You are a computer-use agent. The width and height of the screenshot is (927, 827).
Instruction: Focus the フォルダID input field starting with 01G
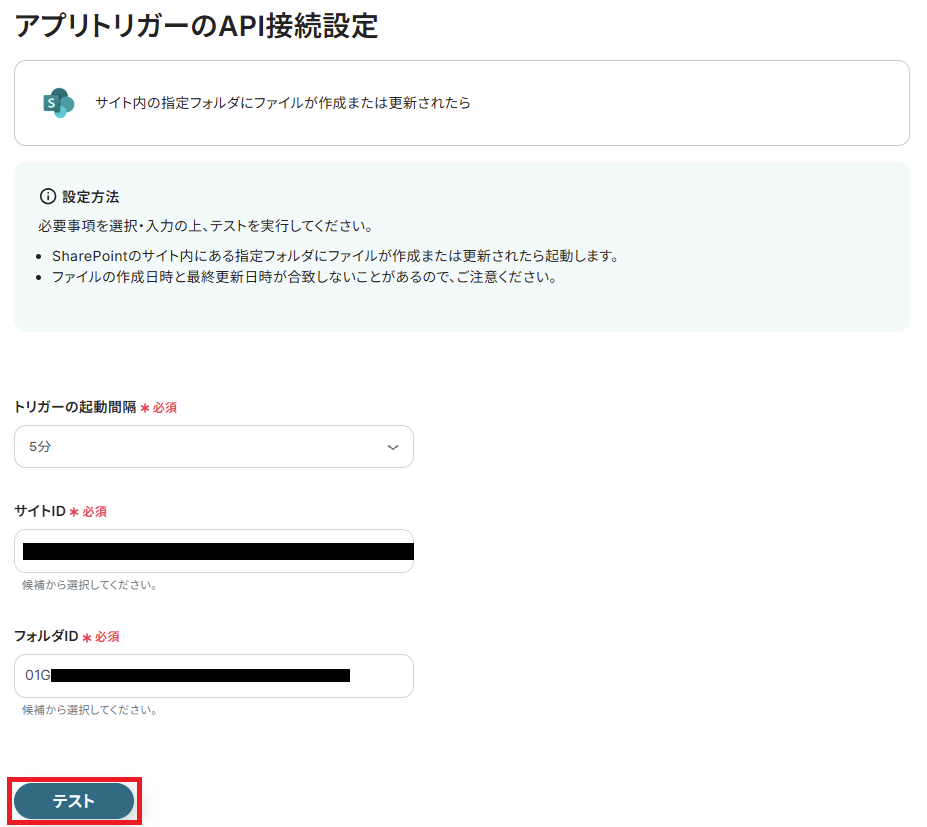(x=214, y=676)
